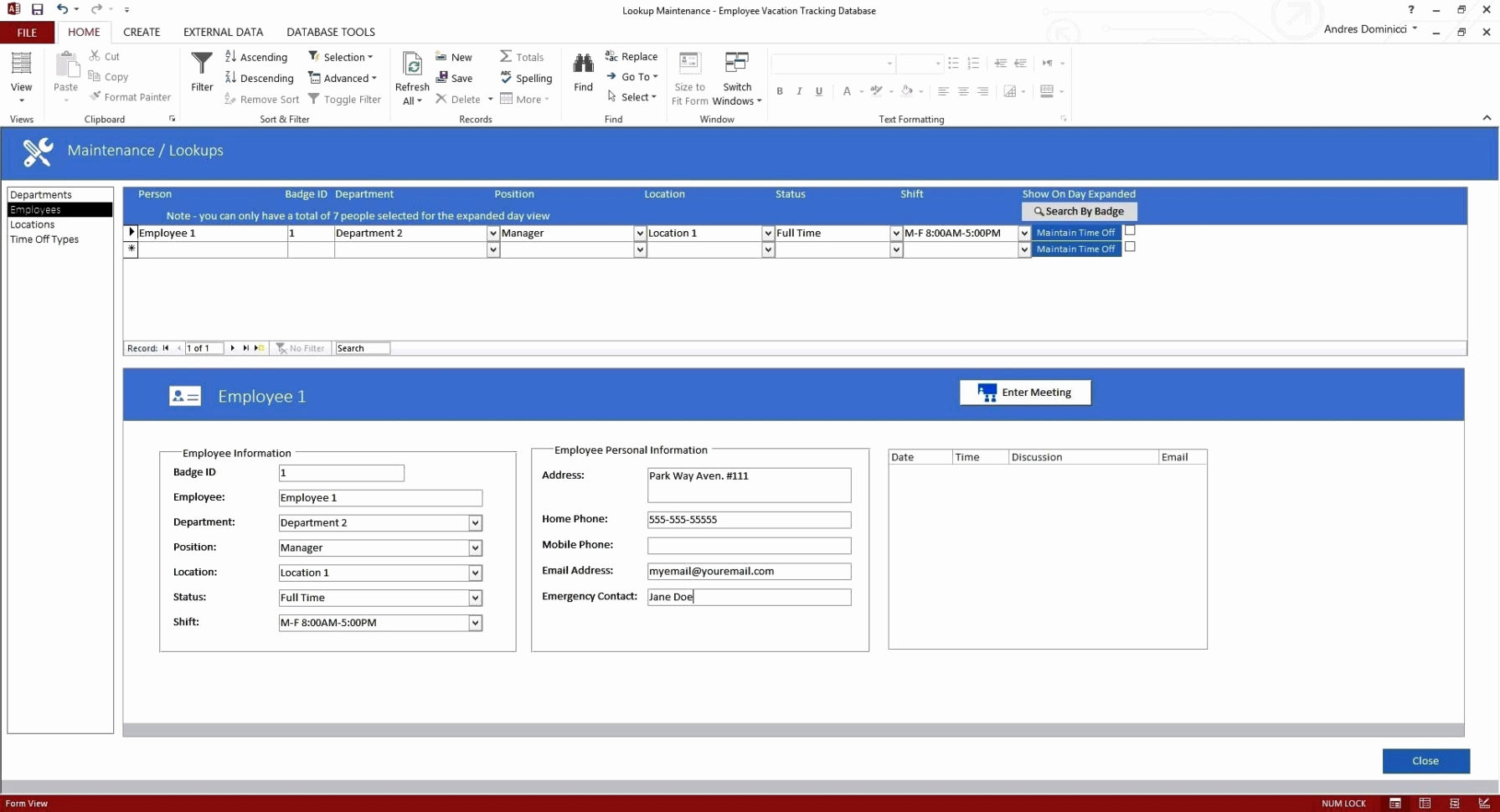
Task: Click Size to Fit Form icon
Action: [689, 75]
